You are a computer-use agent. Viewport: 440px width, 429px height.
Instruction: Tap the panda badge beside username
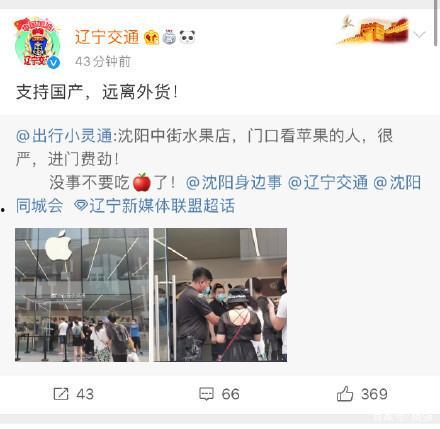(x=187, y=37)
